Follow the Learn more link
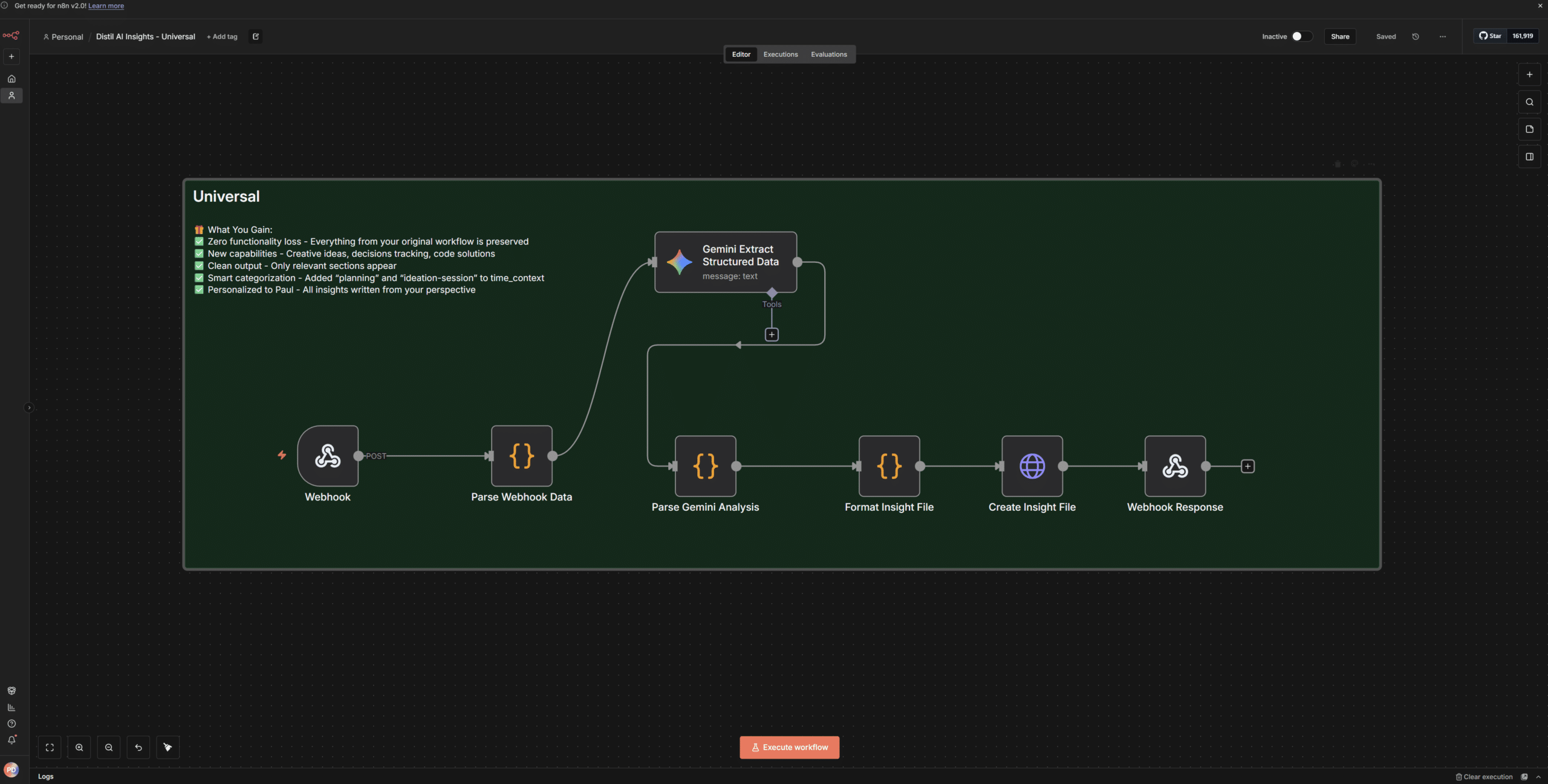Image resolution: width=1548 pixels, height=784 pixels. click(x=106, y=6)
